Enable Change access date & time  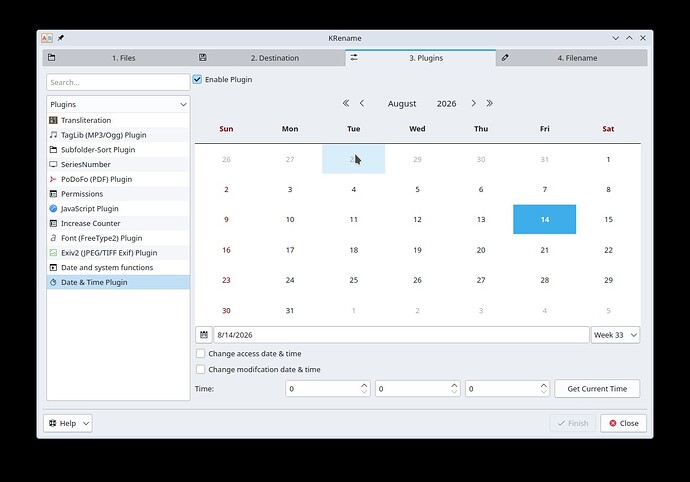click(x=201, y=353)
